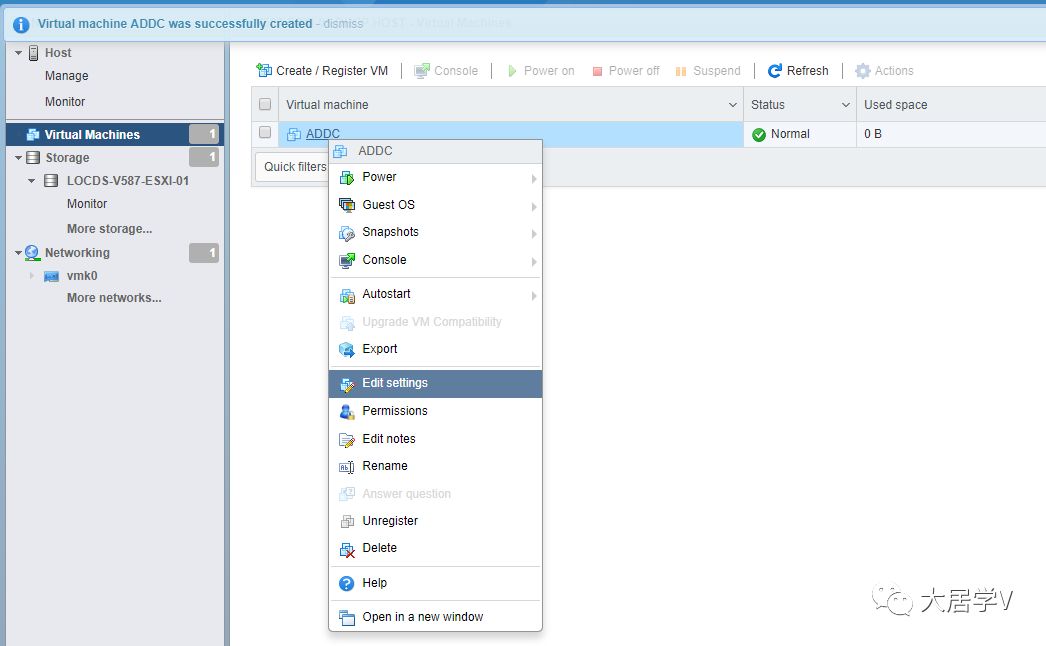The width and height of the screenshot is (1046, 646).
Task: Click the Refresh button label
Action: click(807, 71)
